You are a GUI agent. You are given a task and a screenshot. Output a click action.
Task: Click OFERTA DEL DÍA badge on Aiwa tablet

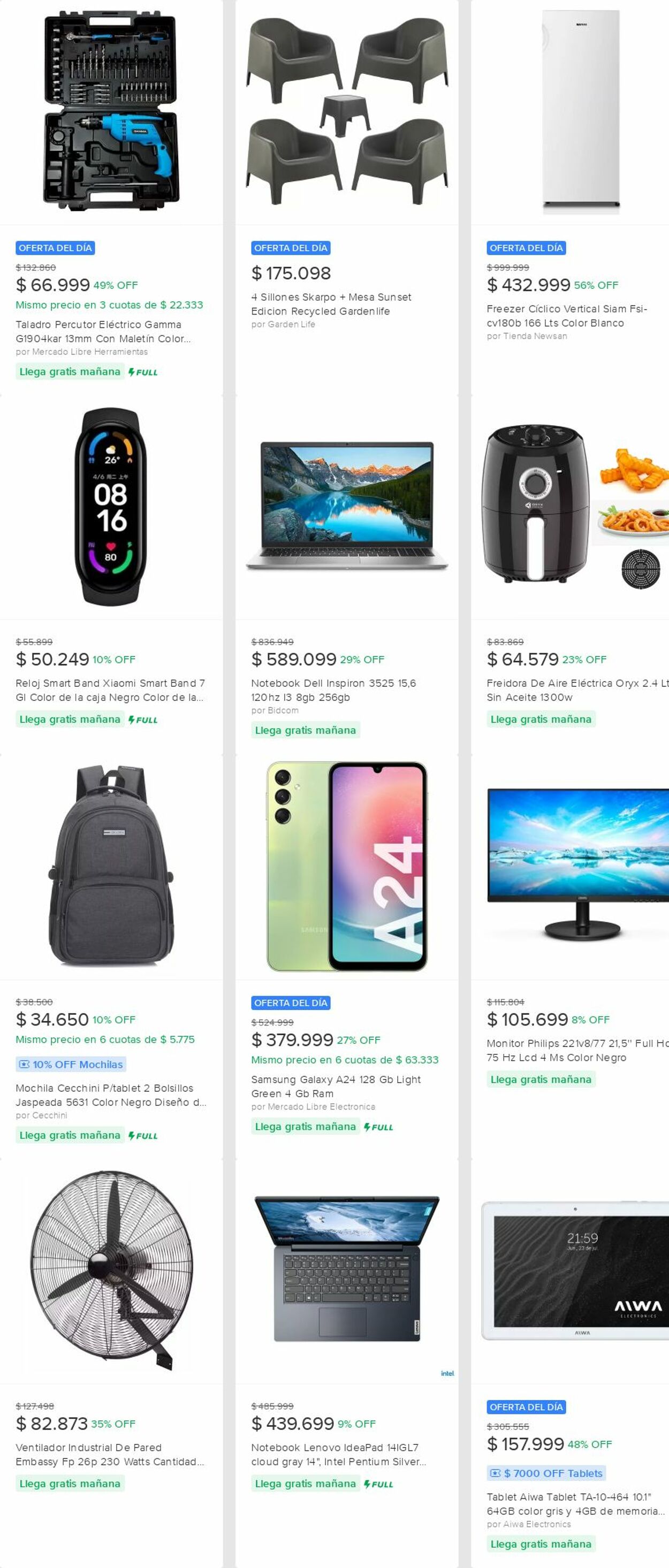coord(526,1406)
